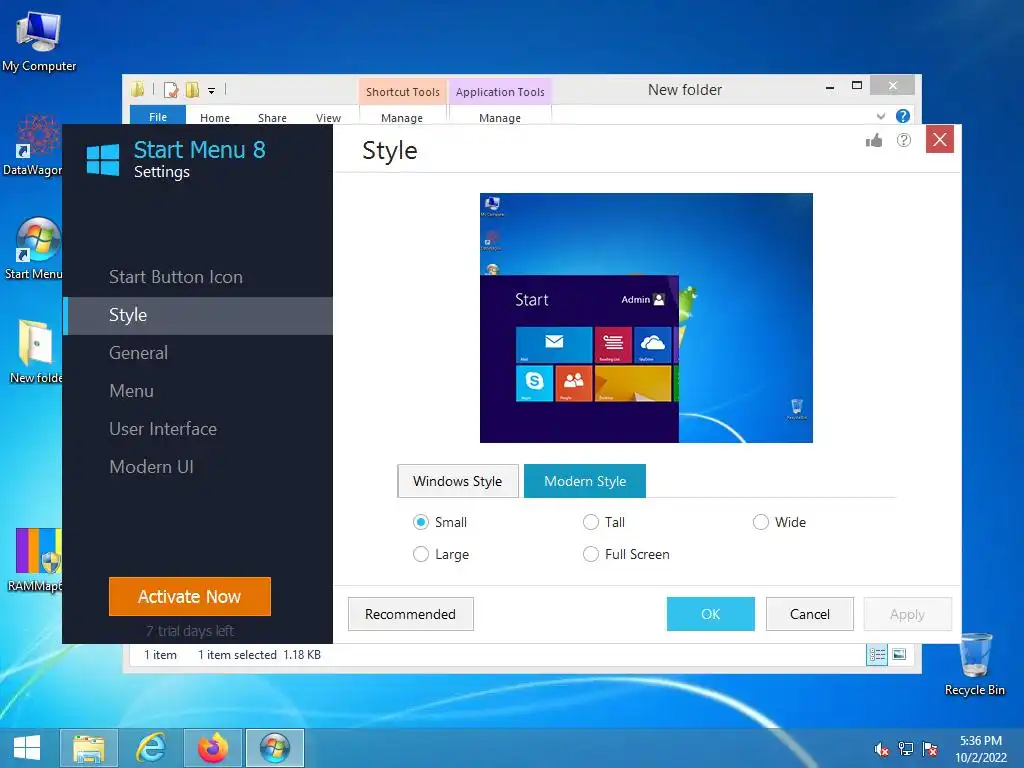This screenshot has width=1024, height=768.
Task: Switch to details view in New folder window
Action: [x=877, y=654]
